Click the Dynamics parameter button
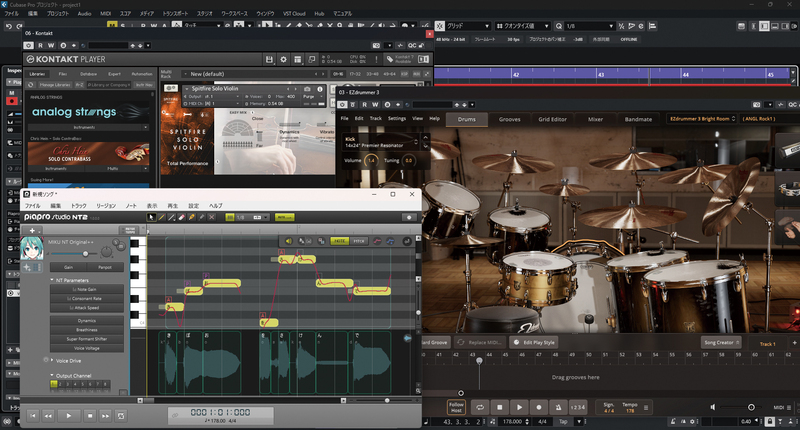 (x=87, y=321)
